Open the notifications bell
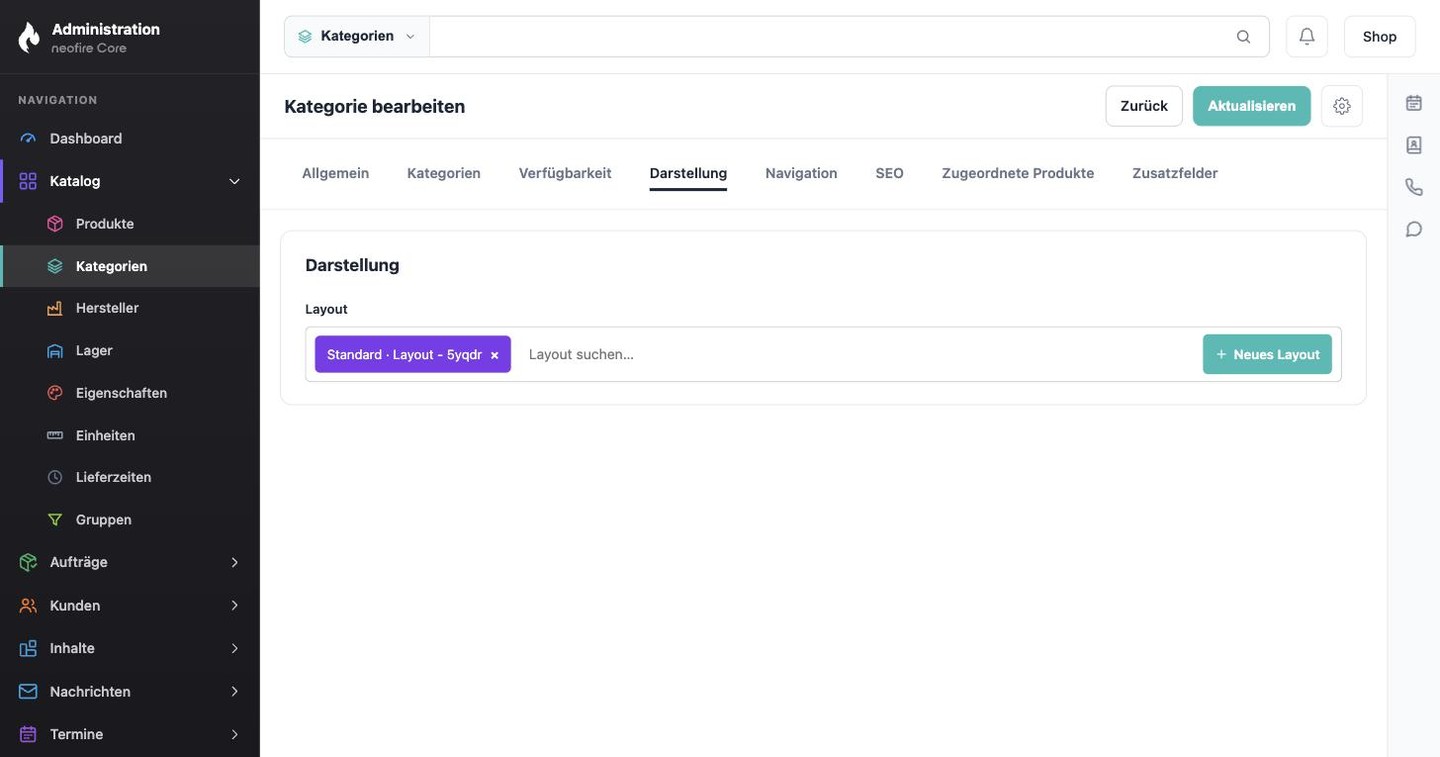1440x757 pixels. (x=1307, y=36)
